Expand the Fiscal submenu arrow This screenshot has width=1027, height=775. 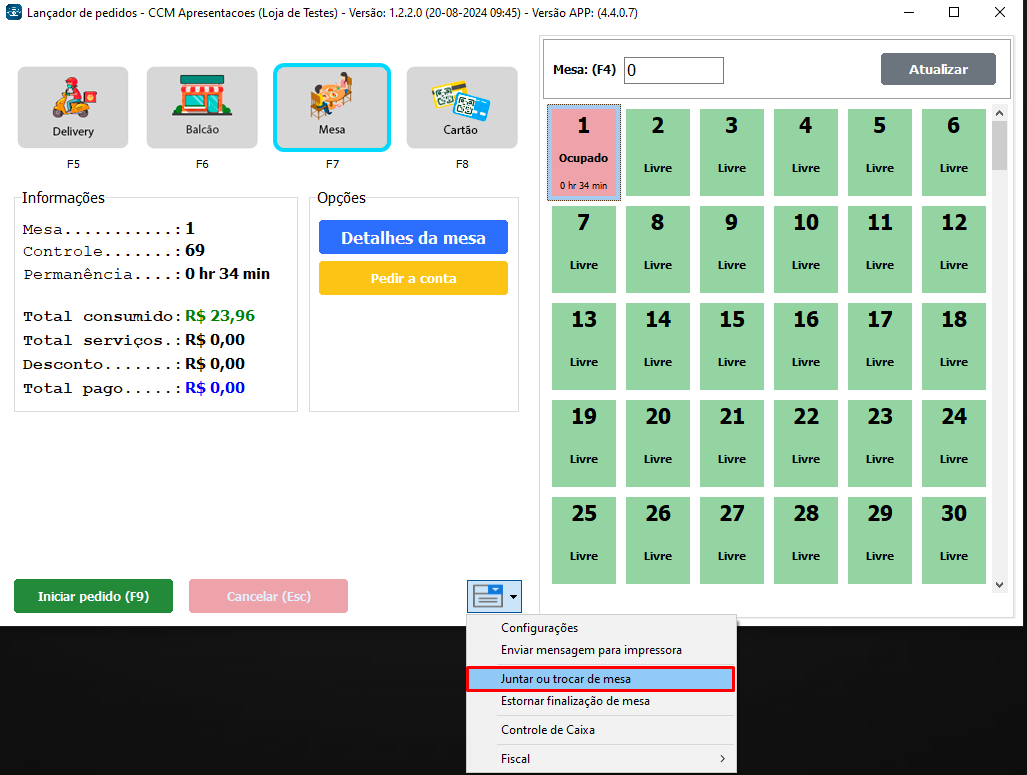[722, 759]
